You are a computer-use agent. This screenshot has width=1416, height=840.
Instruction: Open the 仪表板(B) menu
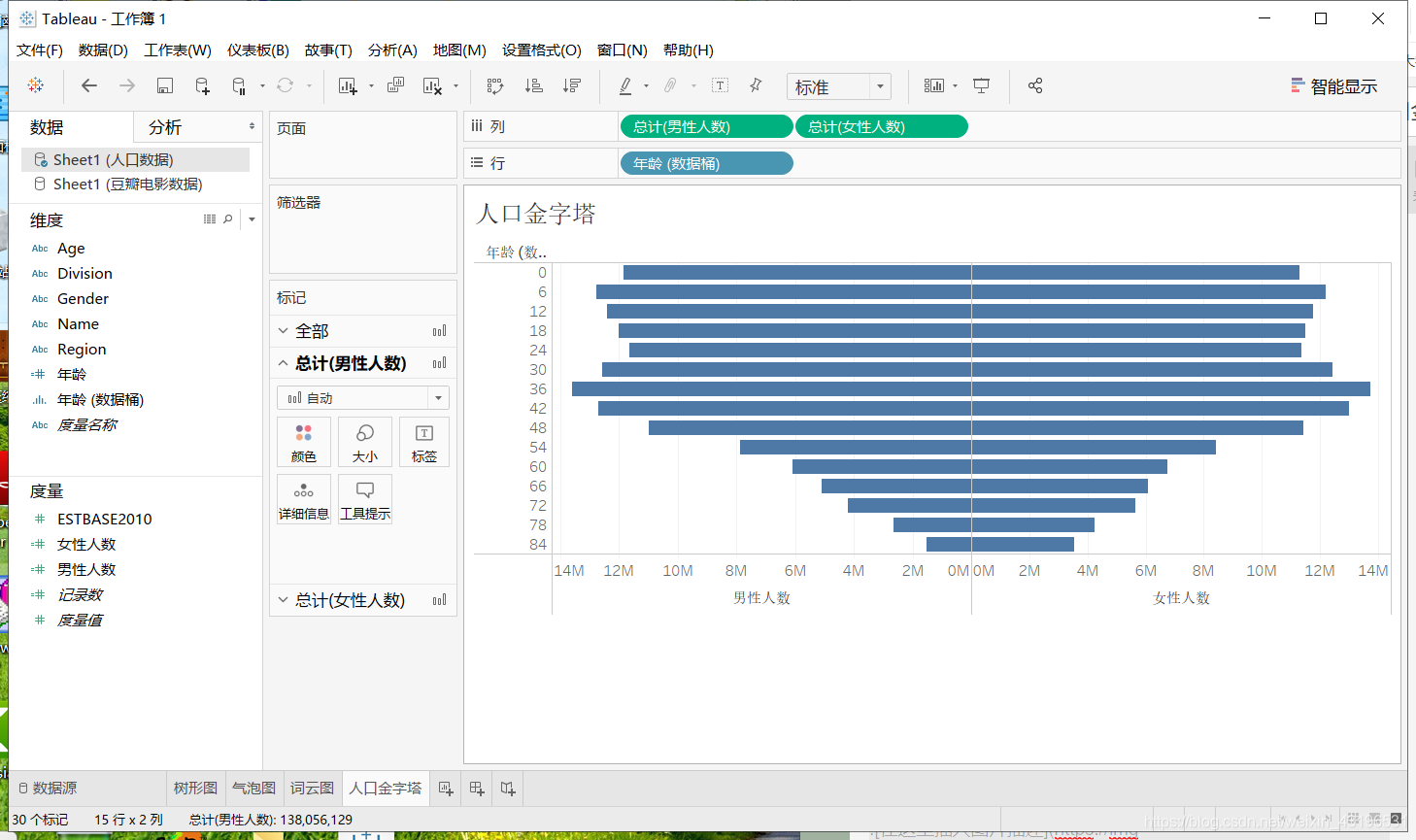click(258, 50)
